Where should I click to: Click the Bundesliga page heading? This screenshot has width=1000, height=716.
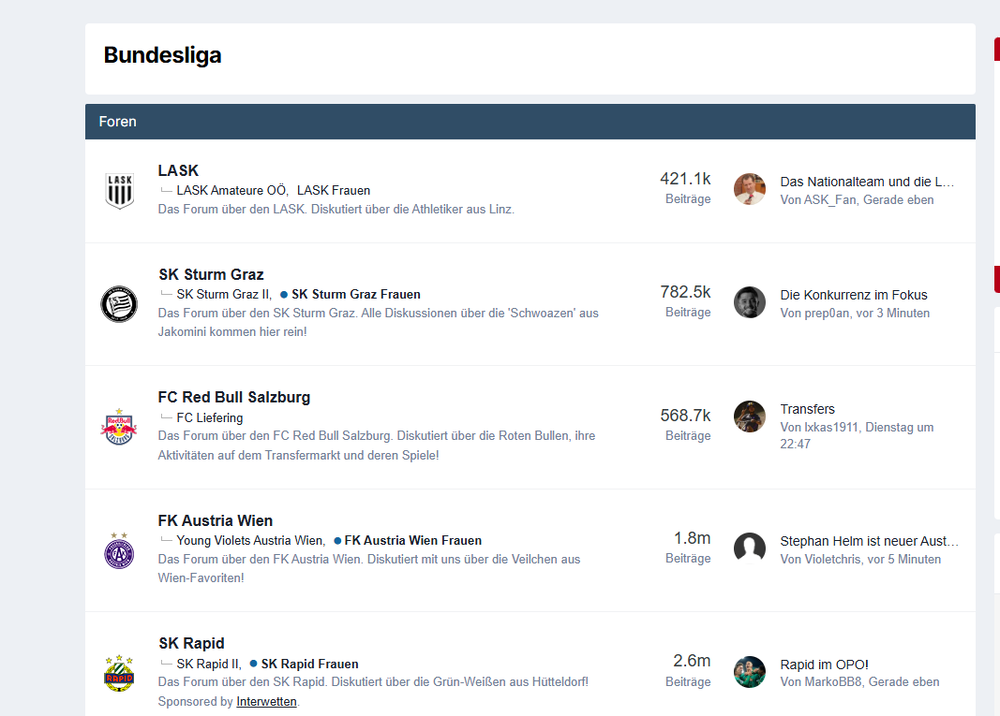(163, 55)
